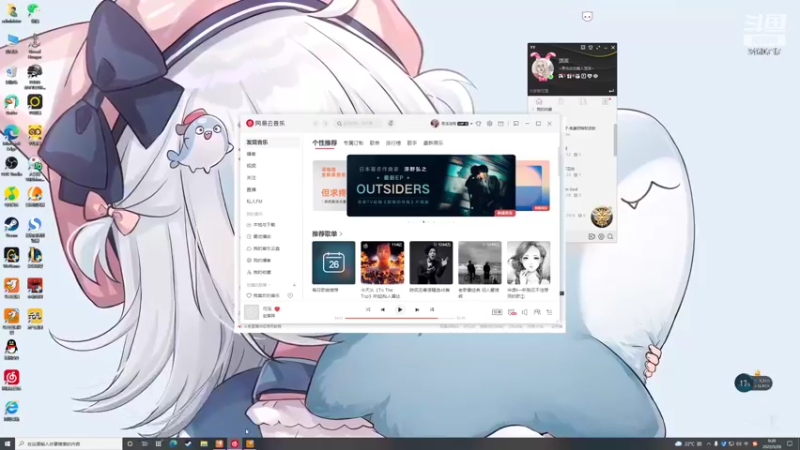Screen dimensions: 800x450
Task: Expand the account dropdown arrow beside the username
Action: [471, 123]
